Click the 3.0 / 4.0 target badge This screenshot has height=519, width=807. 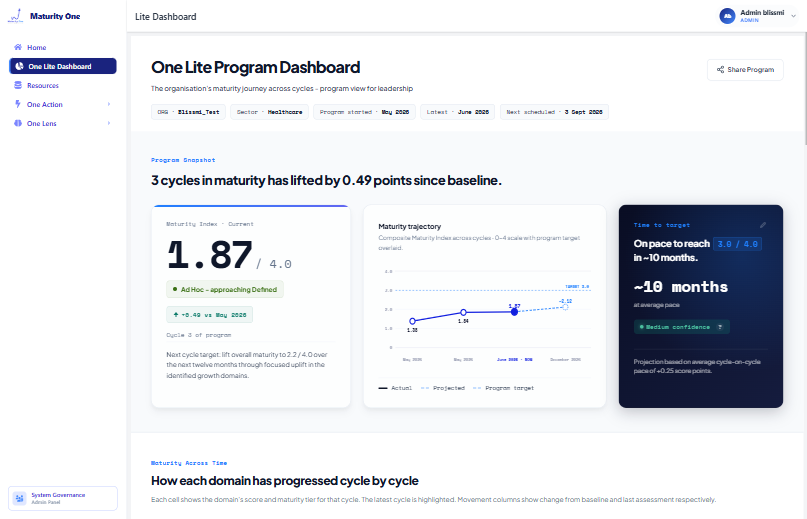738,244
